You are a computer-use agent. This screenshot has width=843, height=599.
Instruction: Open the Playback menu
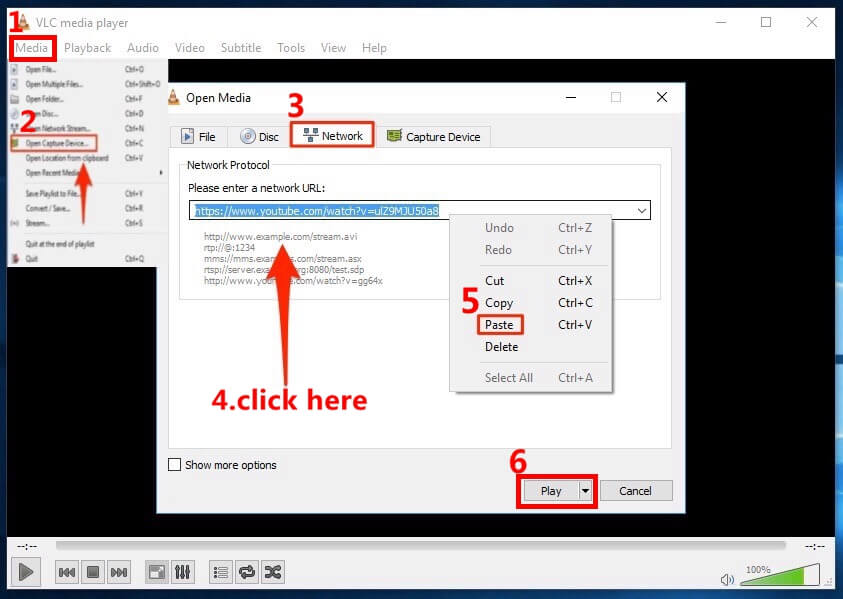(87, 48)
